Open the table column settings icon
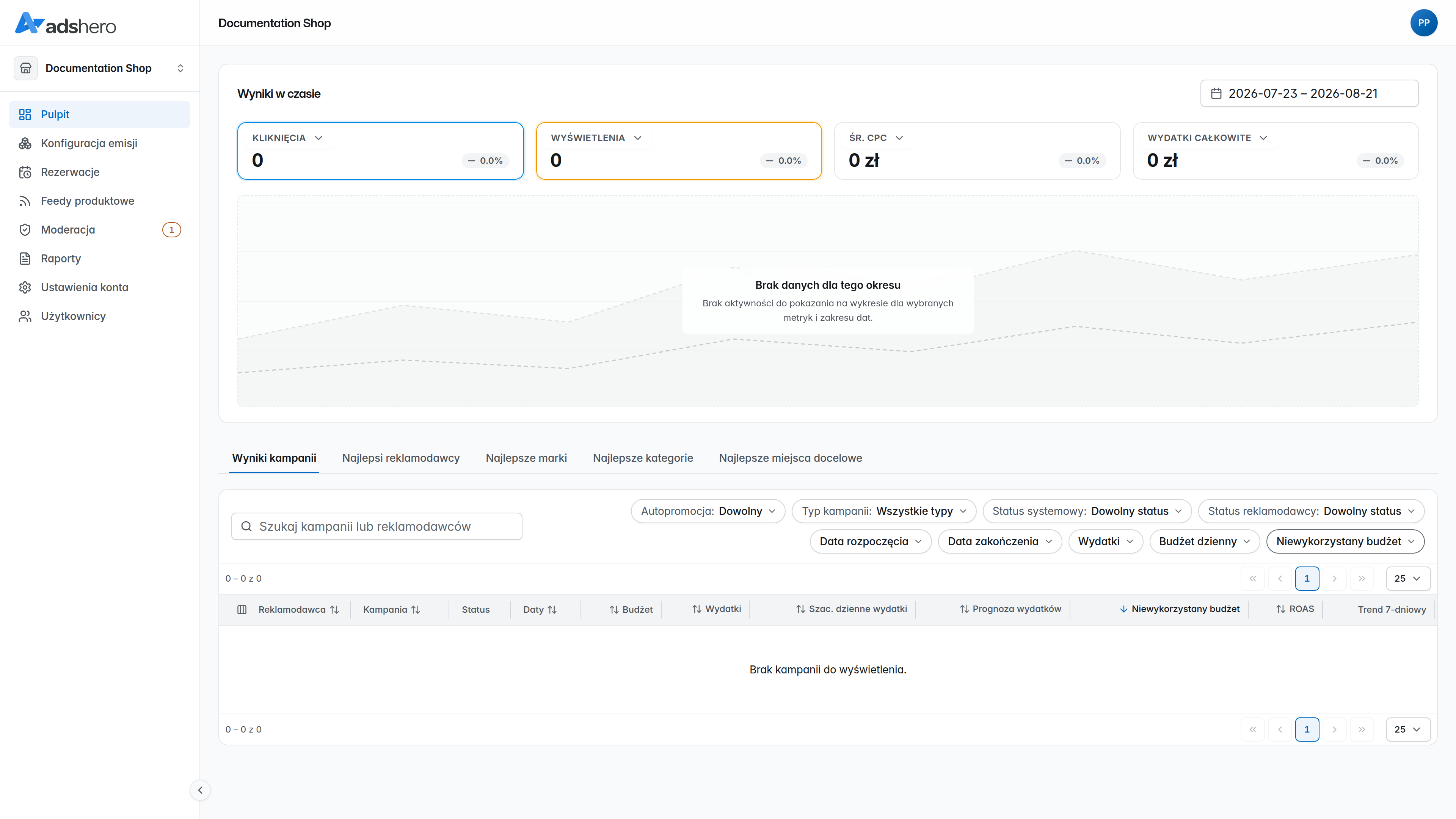This screenshot has height=819, width=1456. pos(242,609)
